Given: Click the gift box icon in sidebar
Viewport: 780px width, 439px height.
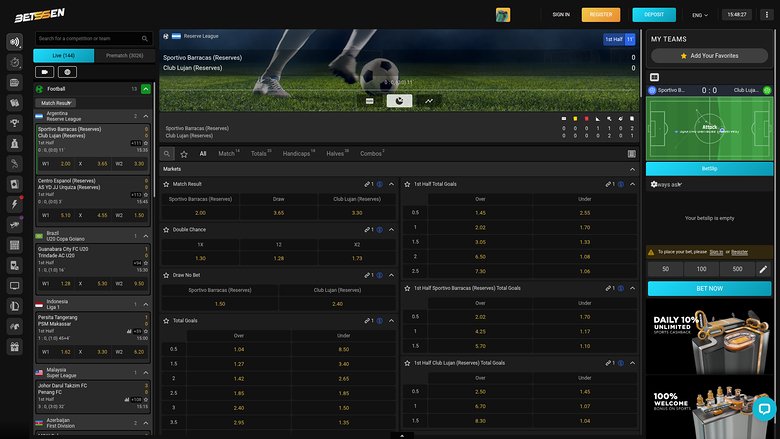Looking at the screenshot, I should click(14, 347).
